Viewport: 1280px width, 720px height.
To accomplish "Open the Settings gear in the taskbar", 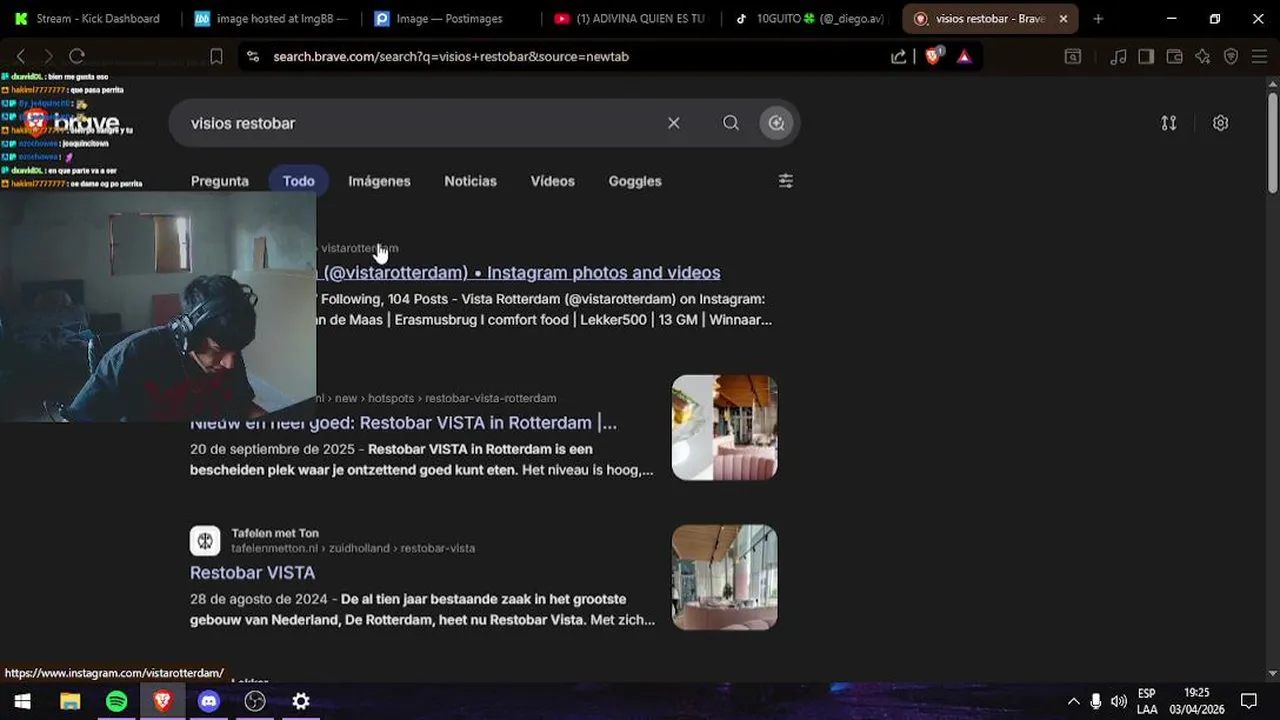I will pos(301,701).
